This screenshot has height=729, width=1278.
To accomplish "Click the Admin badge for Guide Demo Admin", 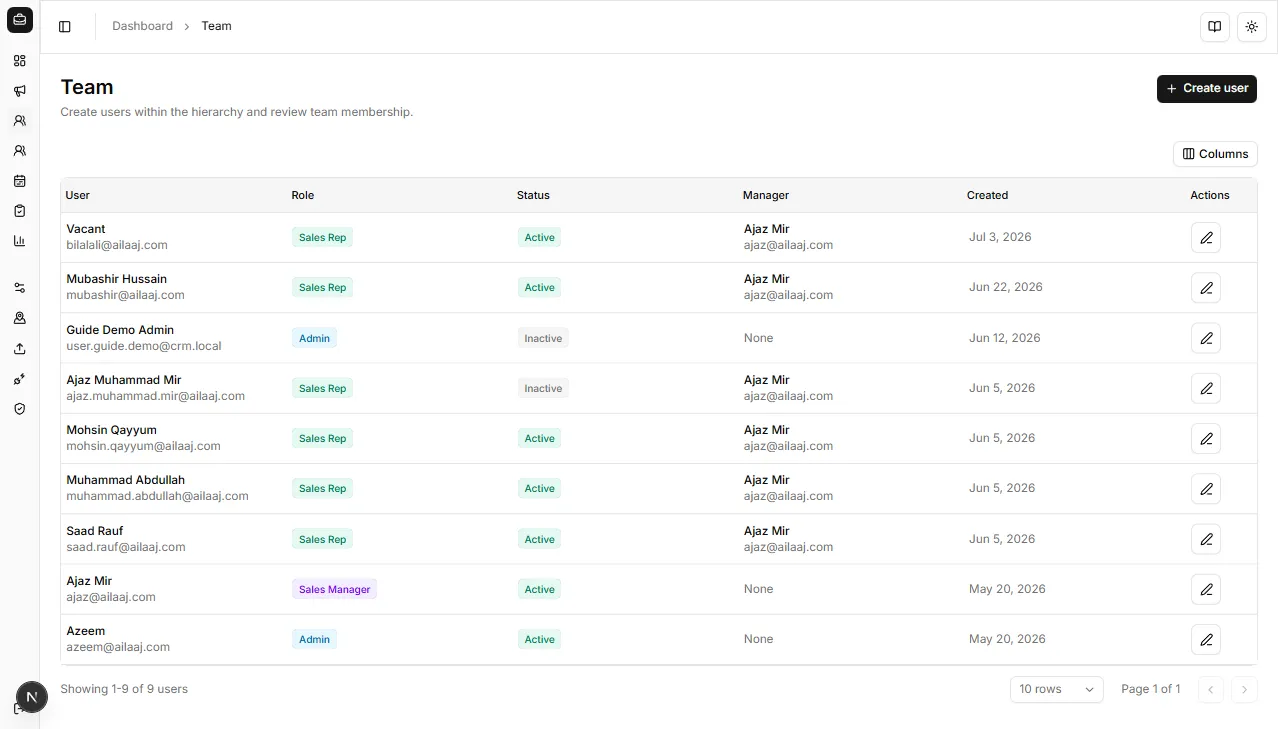I will (314, 338).
